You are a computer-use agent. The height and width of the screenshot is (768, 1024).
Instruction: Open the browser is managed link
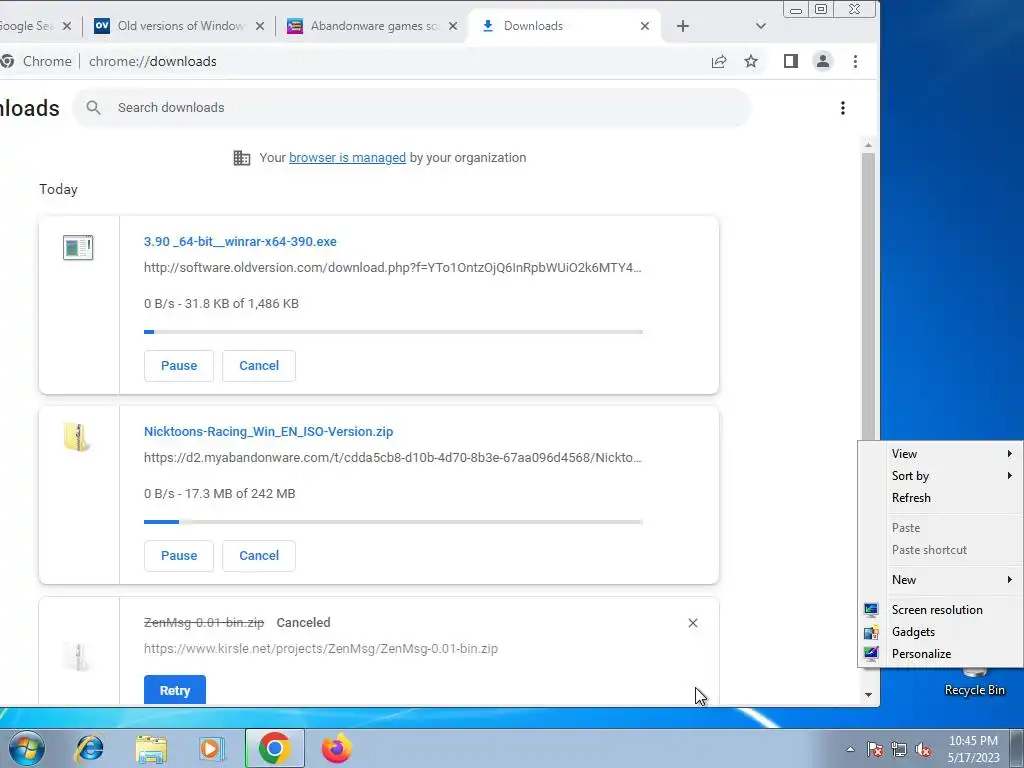tap(347, 158)
